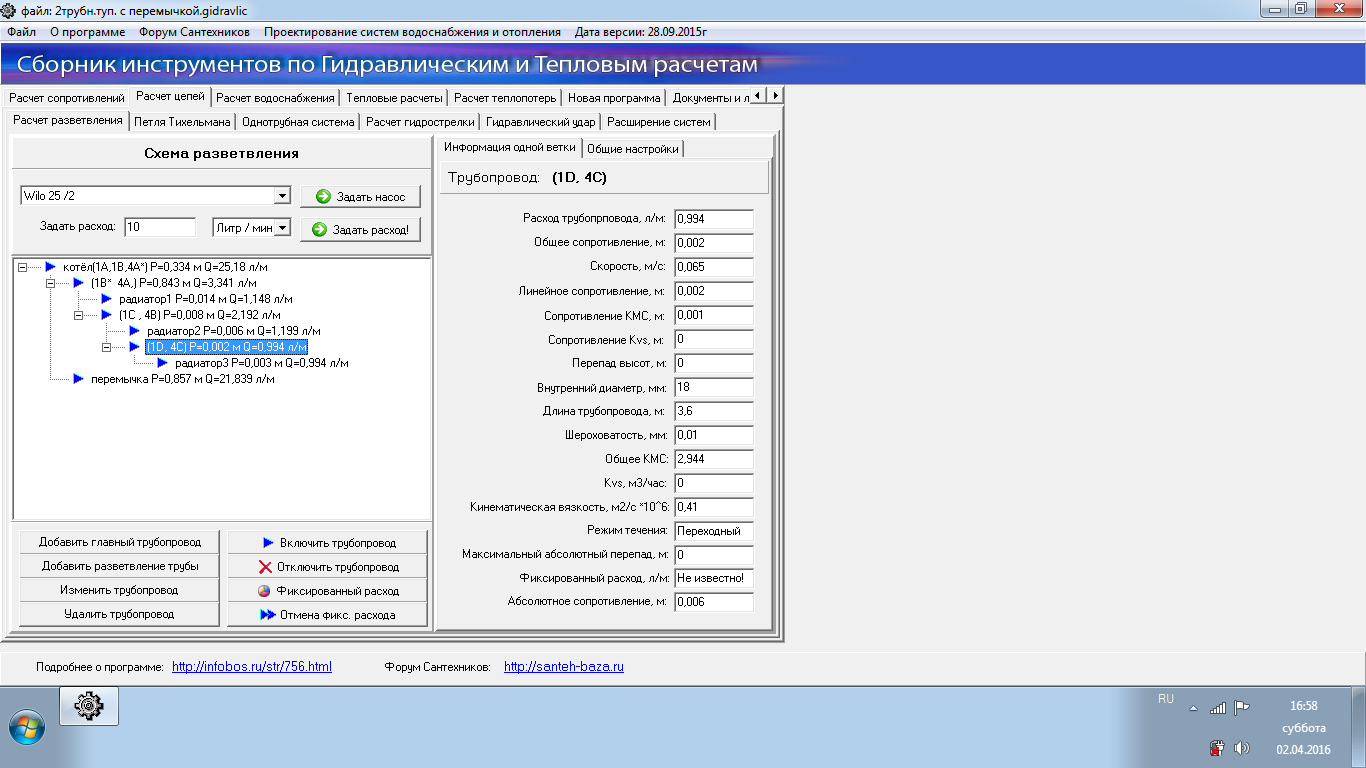Click the RU language indicator
This screenshot has height=768, width=1366.
[x=1166, y=699]
